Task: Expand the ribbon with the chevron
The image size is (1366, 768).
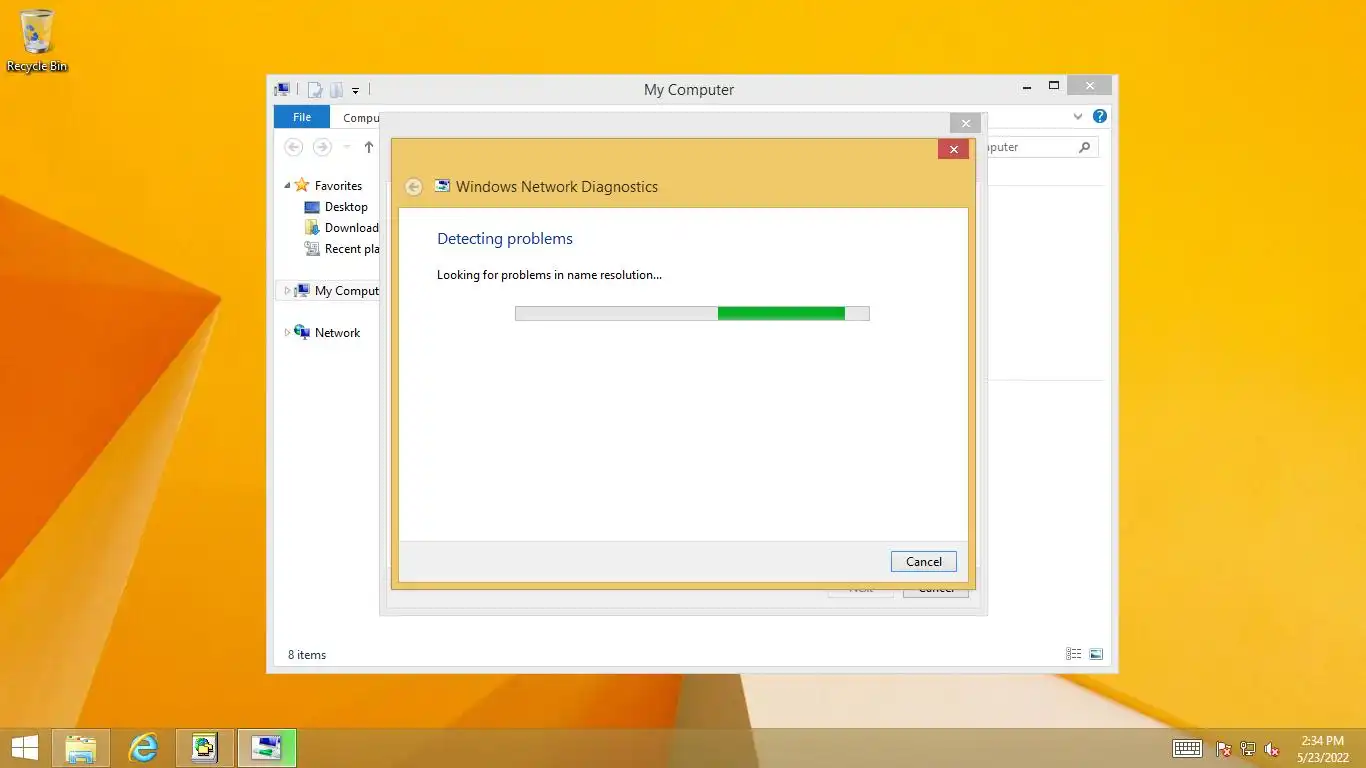Action: (1078, 117)
